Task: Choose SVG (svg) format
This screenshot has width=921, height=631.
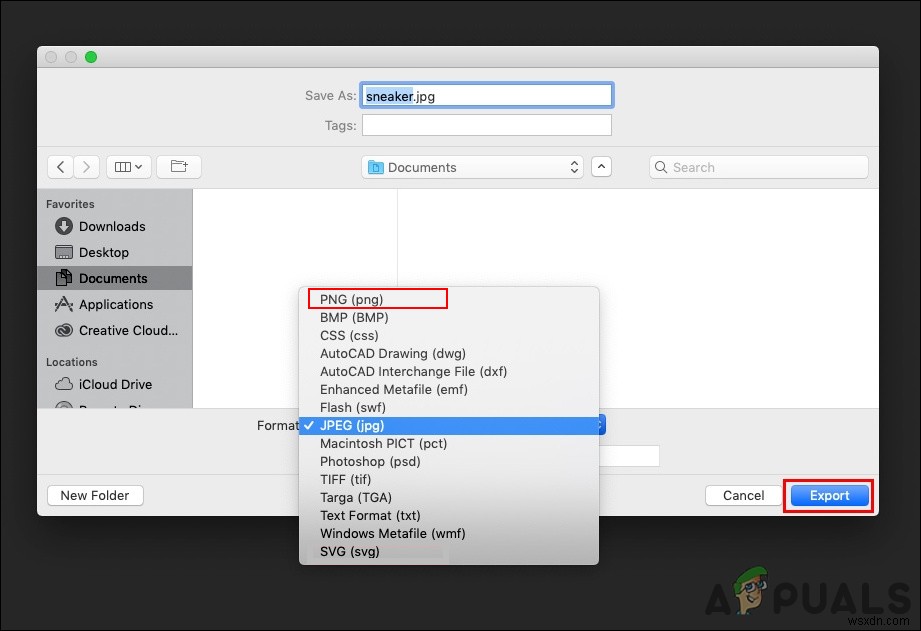Action: (449, 552)
